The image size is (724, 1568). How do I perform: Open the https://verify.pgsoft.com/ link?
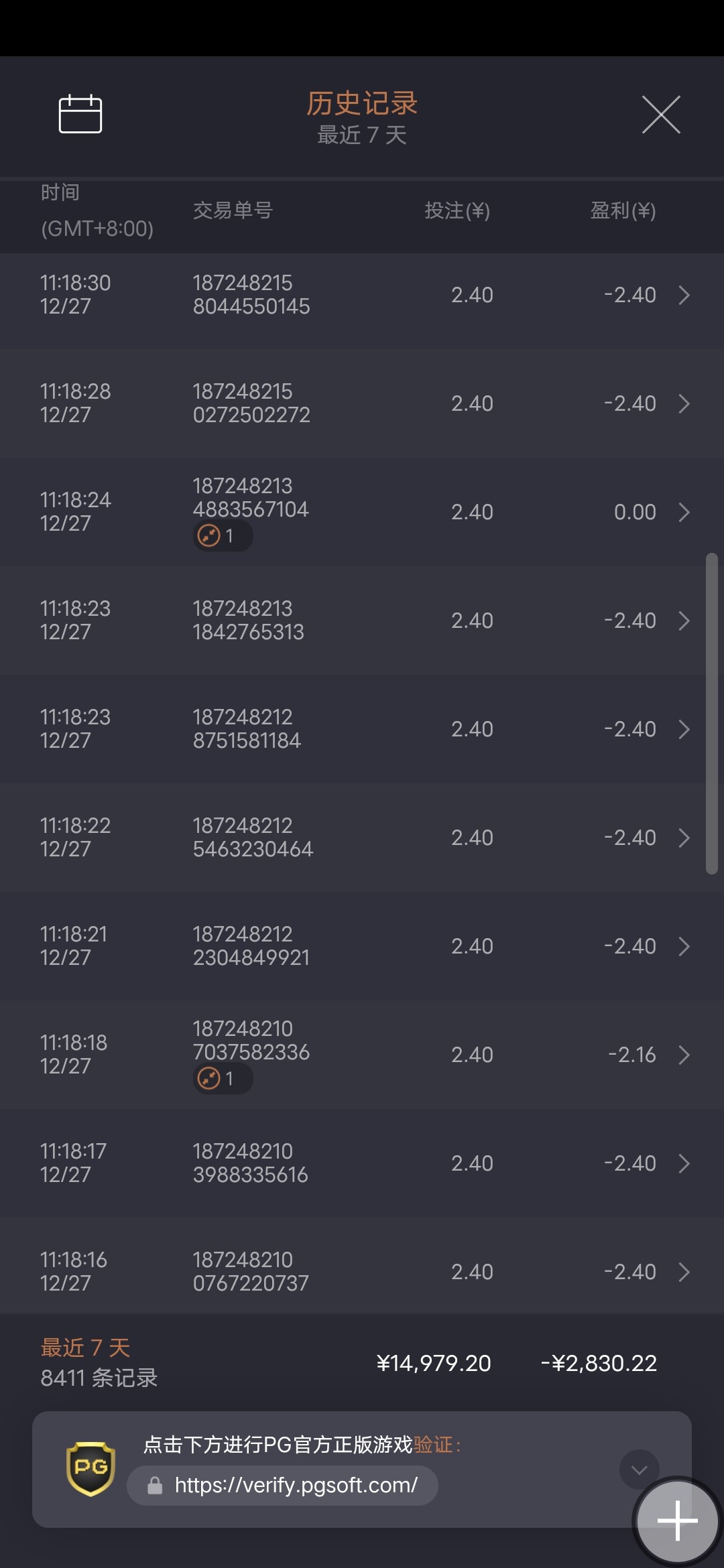296,1486
